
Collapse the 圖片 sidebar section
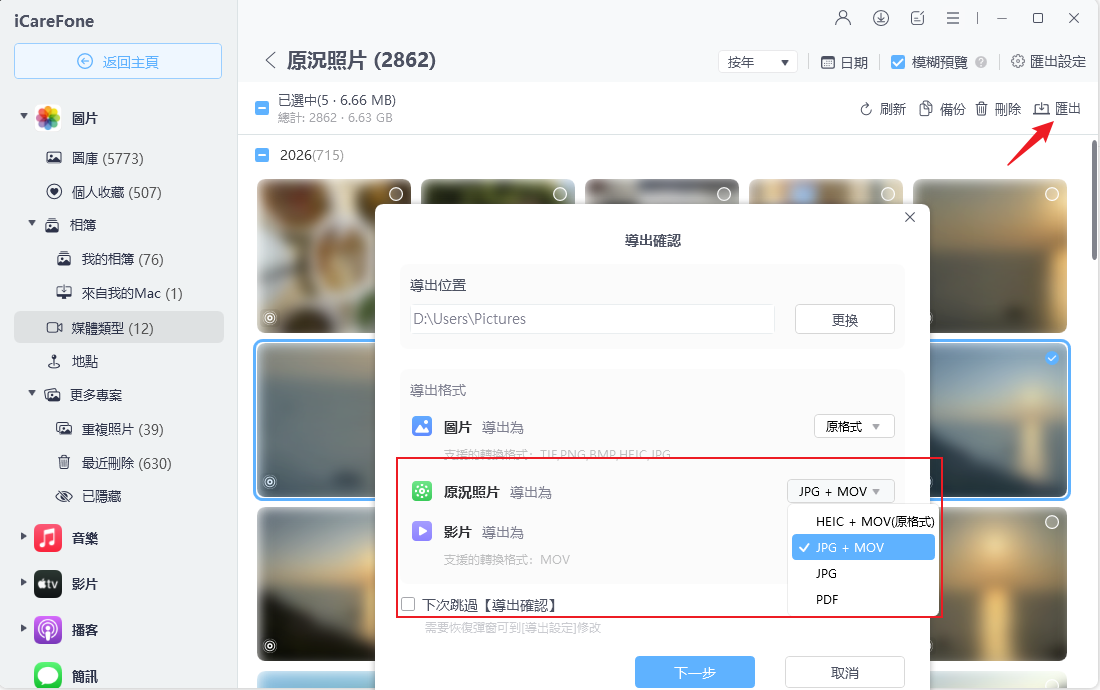pyautogui.click(x=24, y=117)
